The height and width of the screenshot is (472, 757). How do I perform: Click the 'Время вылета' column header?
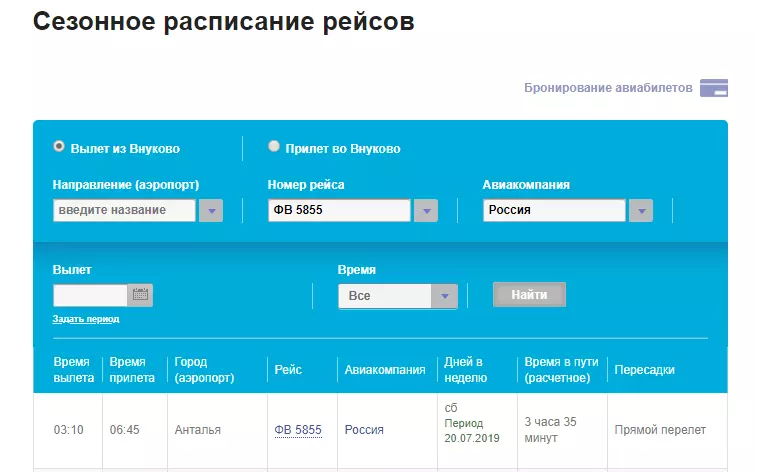(x=73, y=370)
